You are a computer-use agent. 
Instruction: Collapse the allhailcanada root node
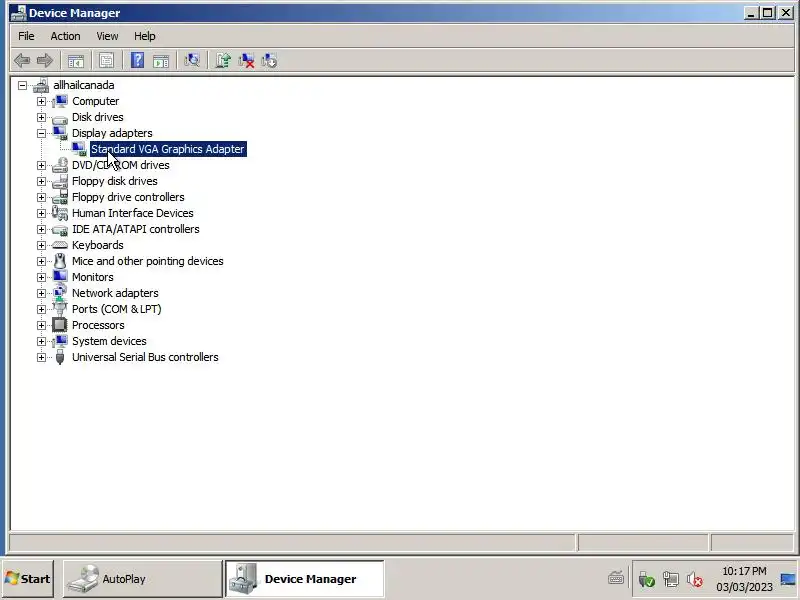(22, 85)
